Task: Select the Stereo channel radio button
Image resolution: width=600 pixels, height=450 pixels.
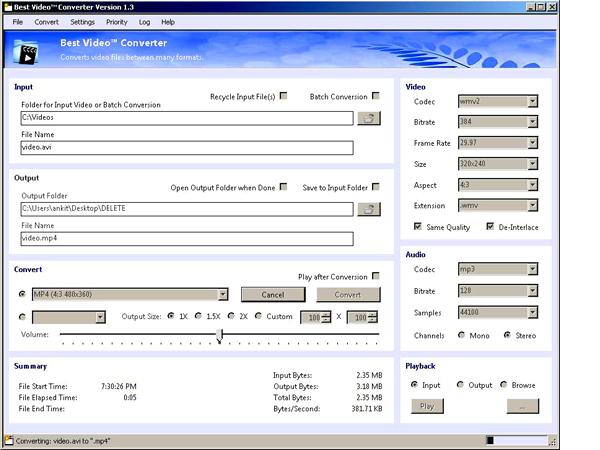Action: tap(507, 335)
